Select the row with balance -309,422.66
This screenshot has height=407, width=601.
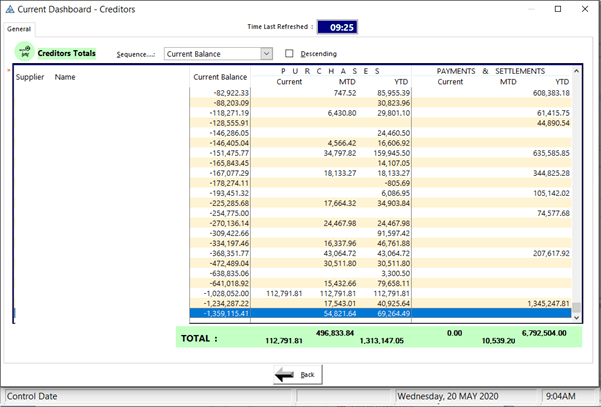tap(380, 233)
